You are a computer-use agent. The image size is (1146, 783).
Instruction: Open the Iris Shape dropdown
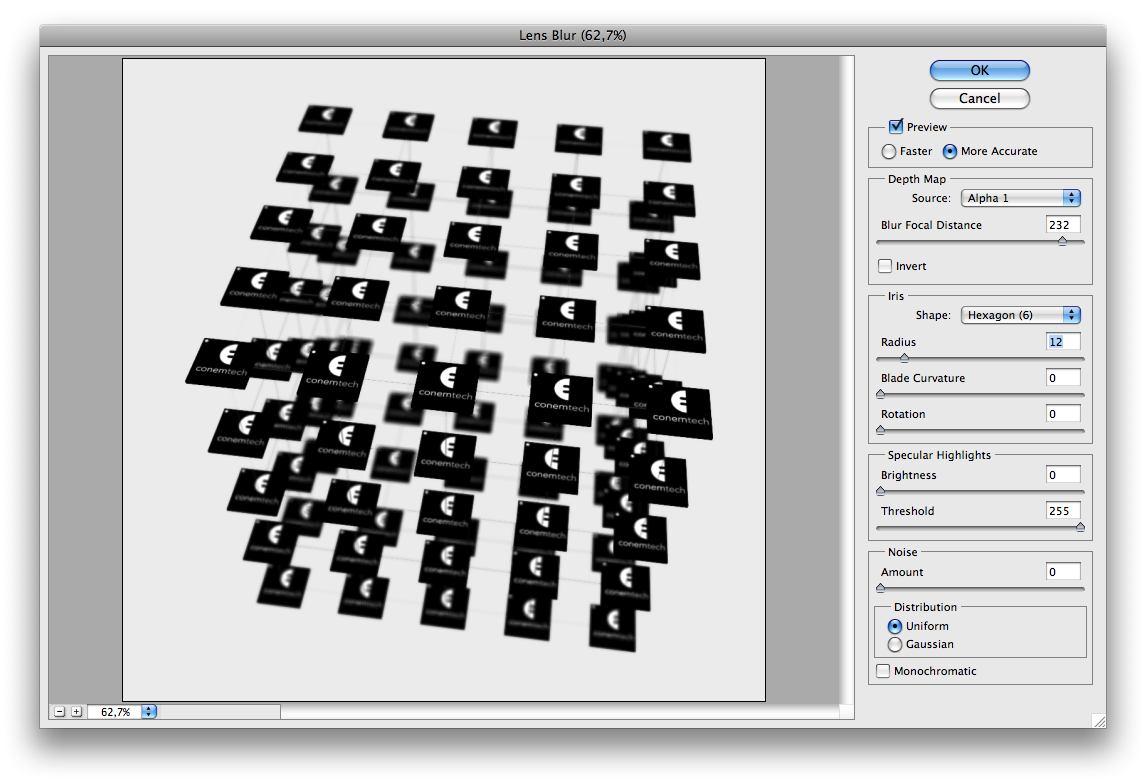[1020, 315]
